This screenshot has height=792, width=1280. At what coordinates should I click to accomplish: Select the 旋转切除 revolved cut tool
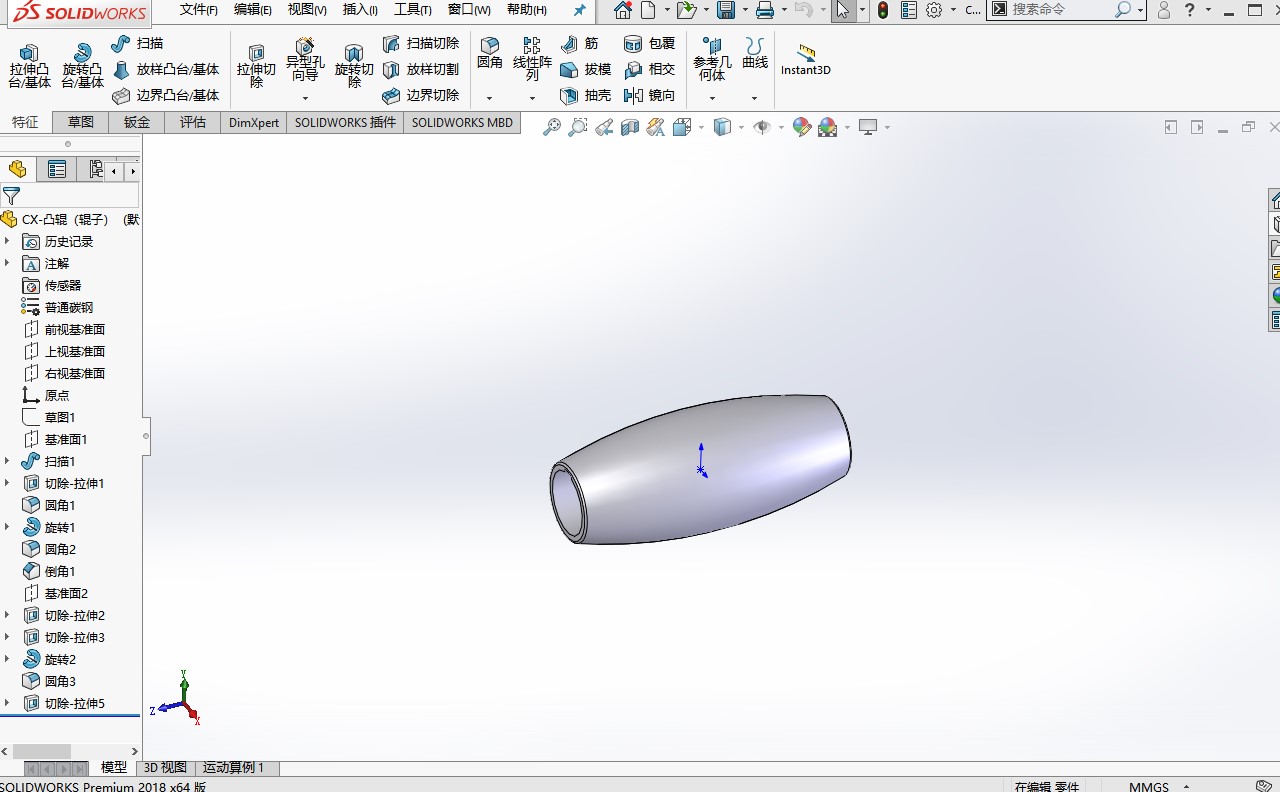(x=354, y=66)
